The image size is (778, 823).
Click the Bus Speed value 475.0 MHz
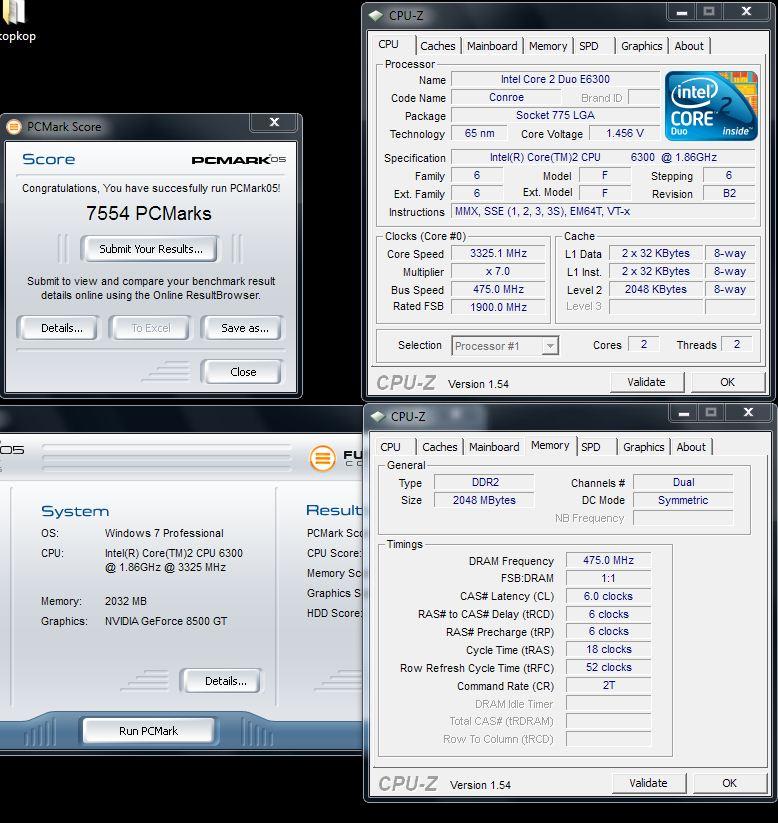[498, 290]
